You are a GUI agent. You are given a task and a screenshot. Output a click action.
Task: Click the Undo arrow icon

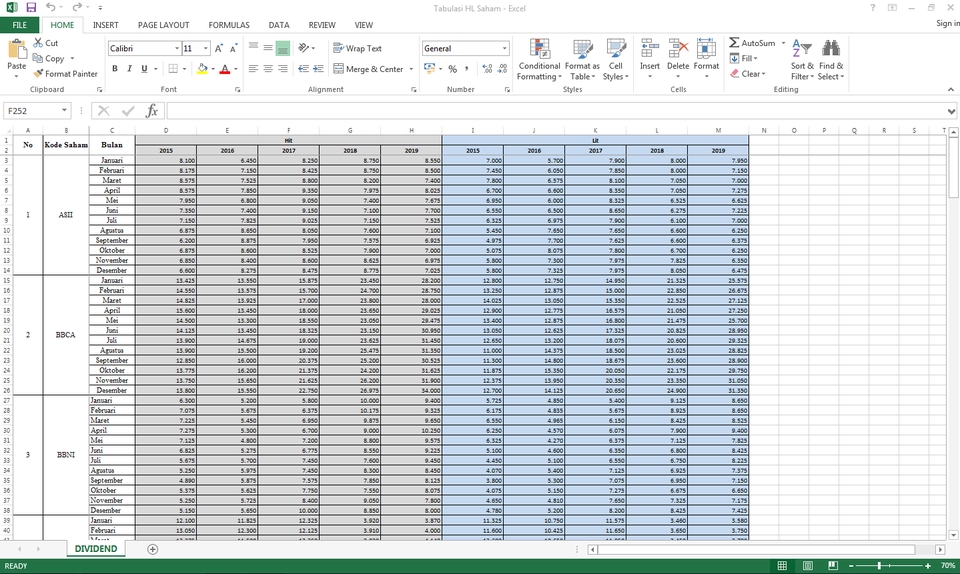click(51, 7)
